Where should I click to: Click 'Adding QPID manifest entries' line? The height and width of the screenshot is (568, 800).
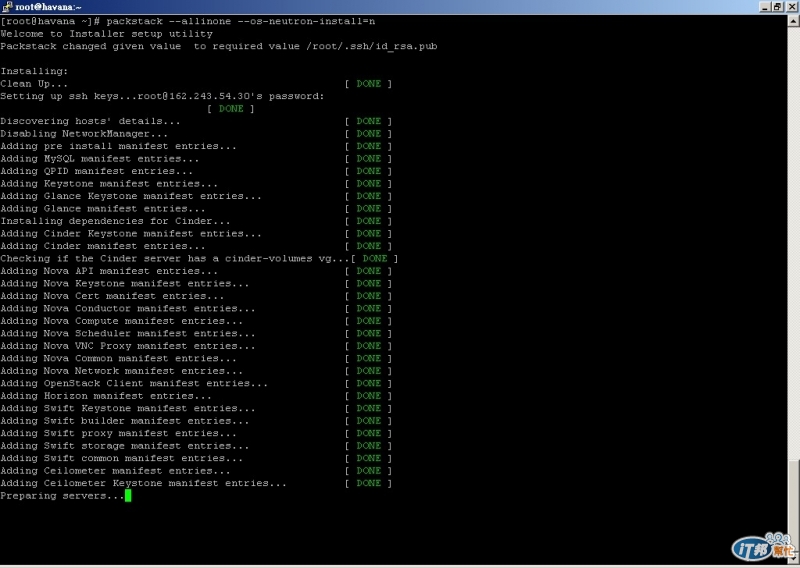click(x=96, y=171)
